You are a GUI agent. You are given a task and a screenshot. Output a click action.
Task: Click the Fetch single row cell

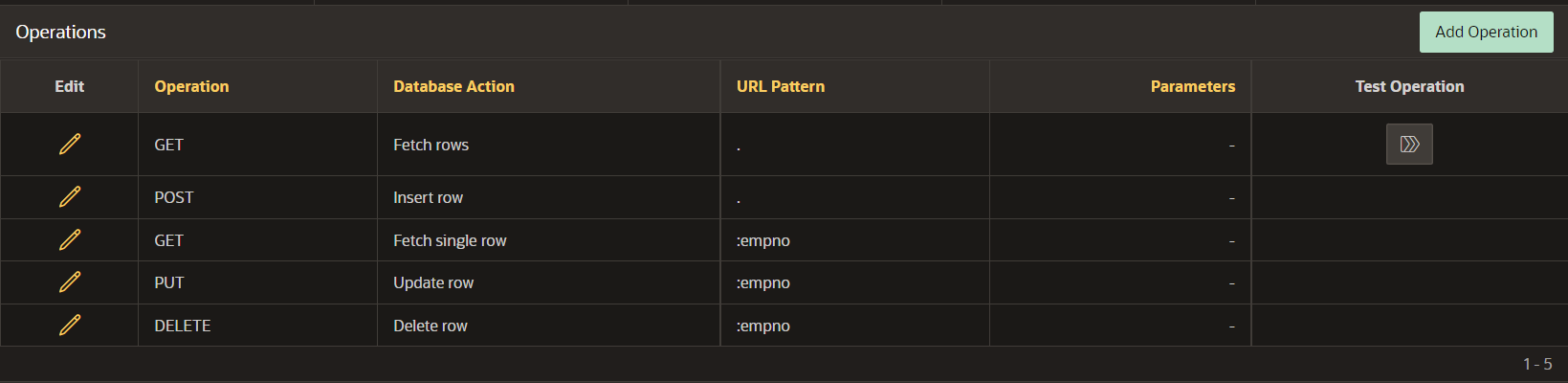click(x=549, y=240)
